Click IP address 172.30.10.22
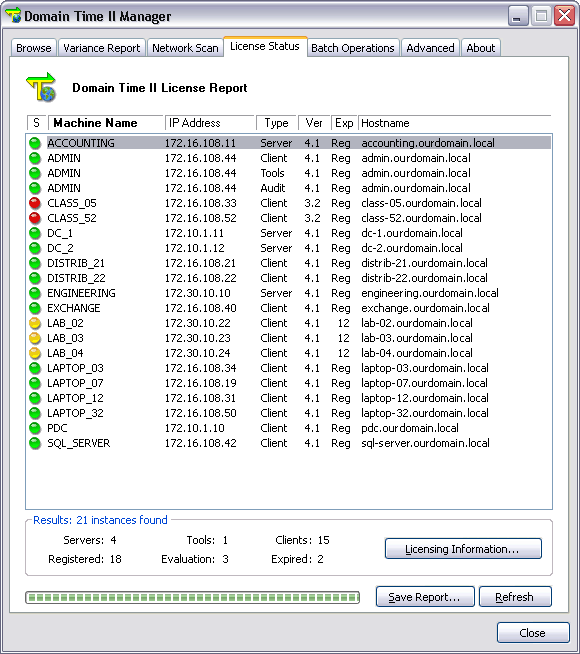 (x=198, y=323)
